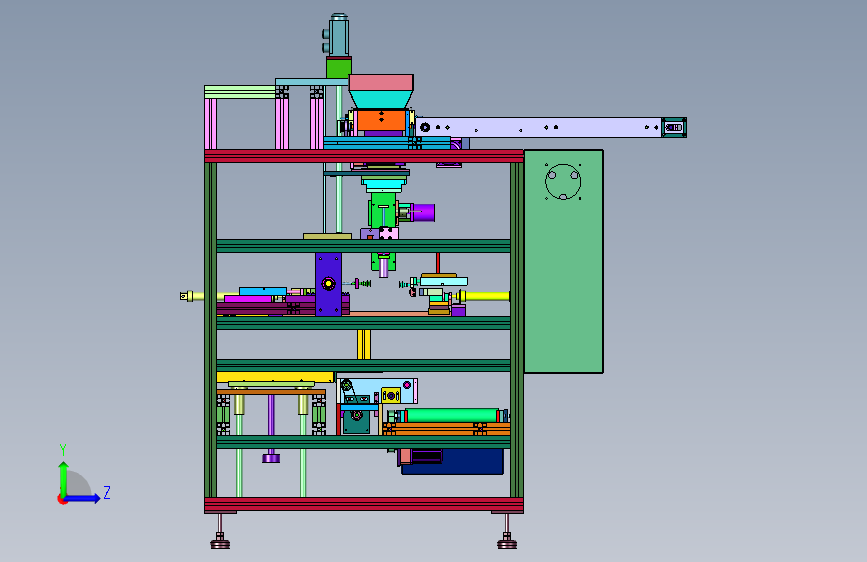Click the yellow shaft end outside the left frame
This screenshot has width=867, height=562.
(x=191, y=296)
